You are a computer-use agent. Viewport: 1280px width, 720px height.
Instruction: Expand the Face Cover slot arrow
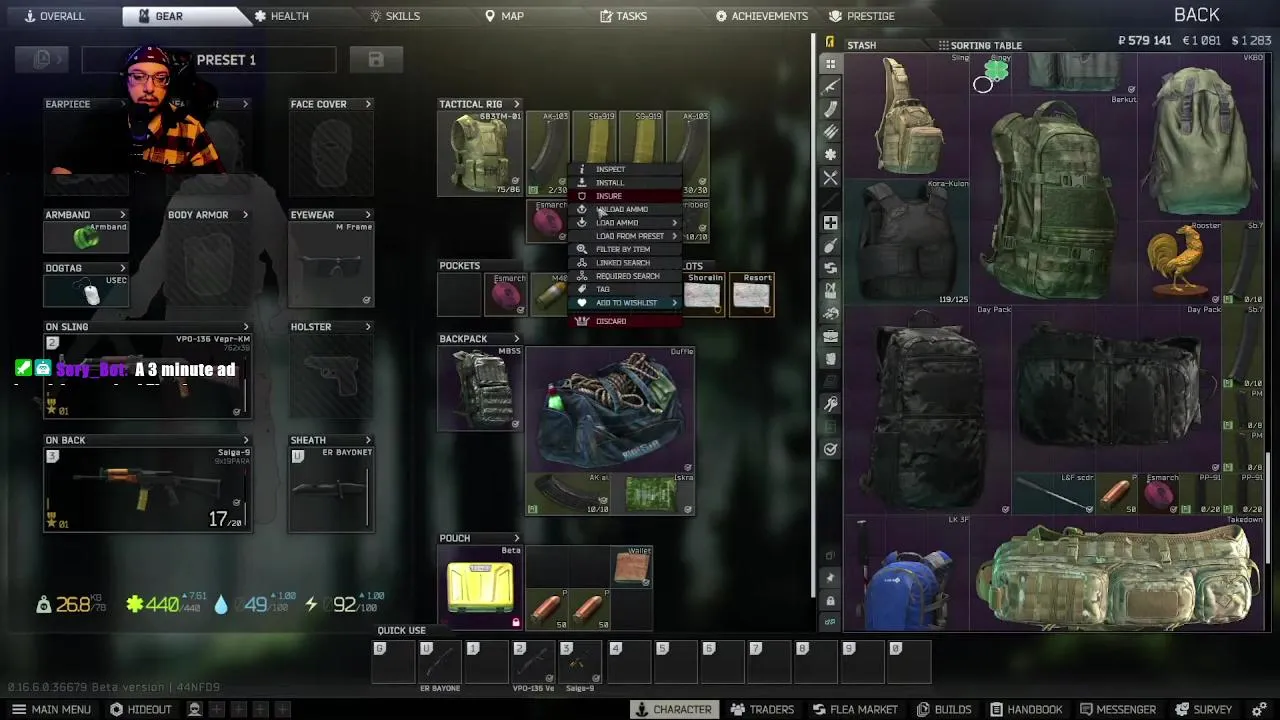[368, 104]
